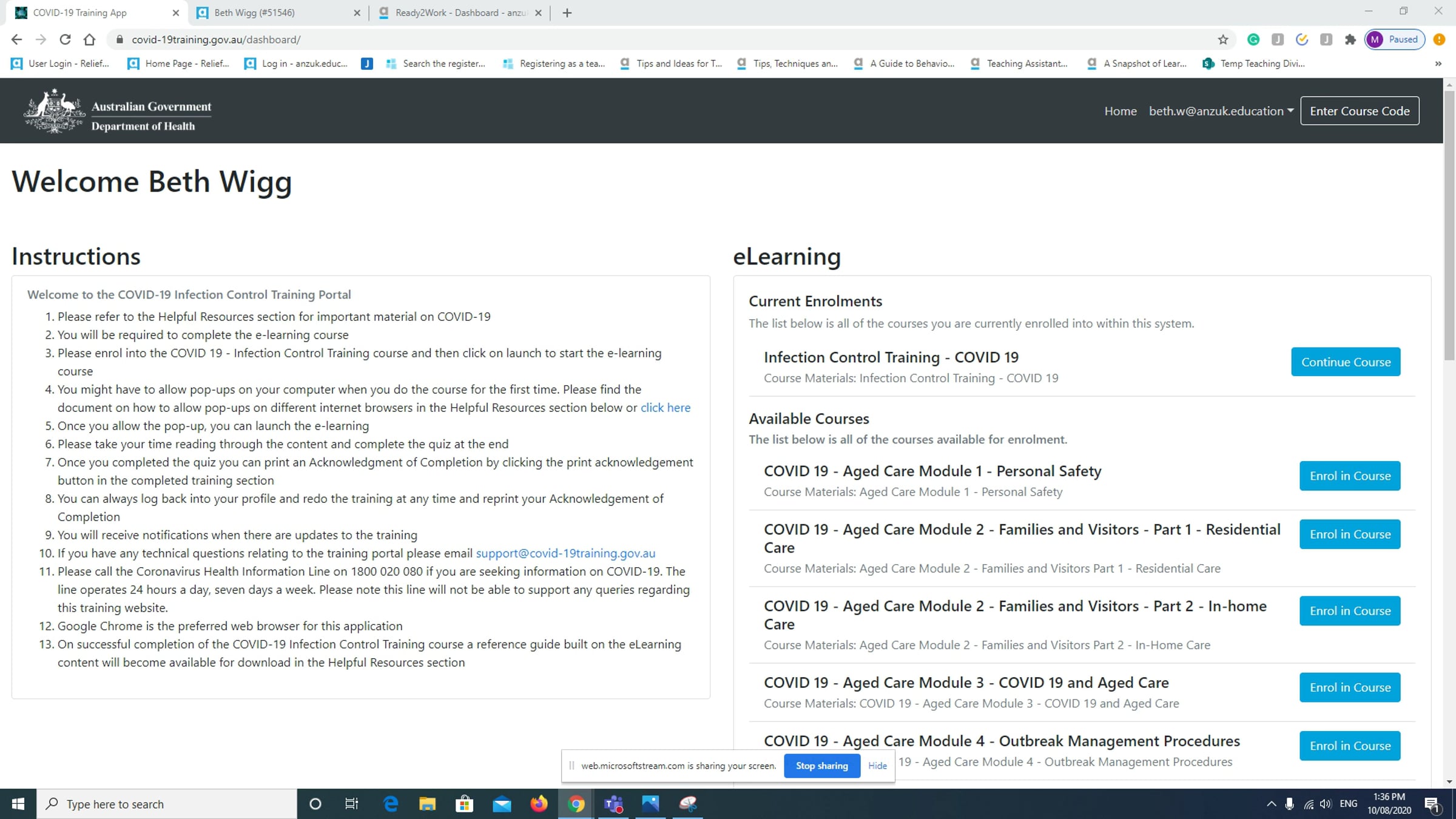Open File Explorer from the taskbar
The height and width of the screenshot is (819, 1456).
point(427,804)
